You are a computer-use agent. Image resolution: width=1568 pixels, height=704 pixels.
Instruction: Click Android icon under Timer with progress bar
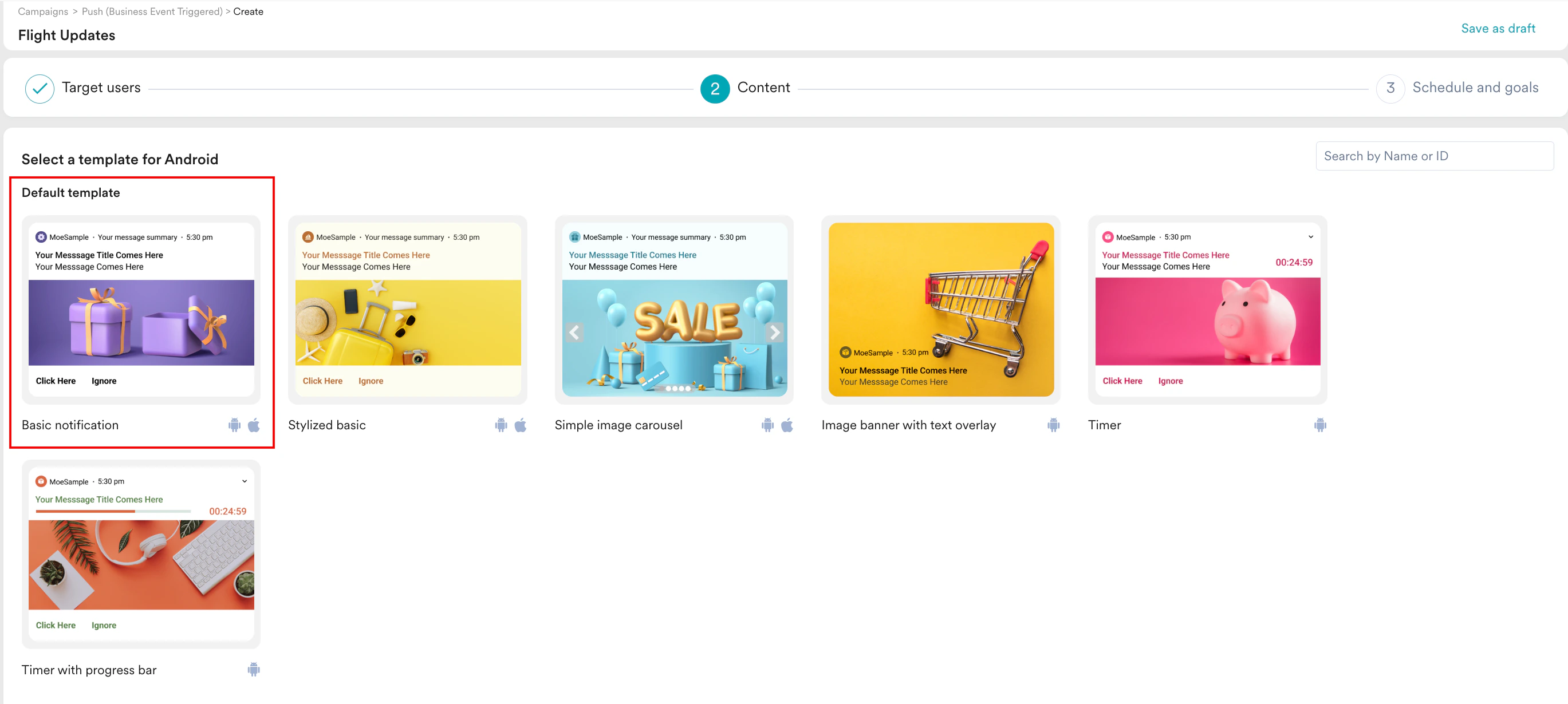point(254,669)
